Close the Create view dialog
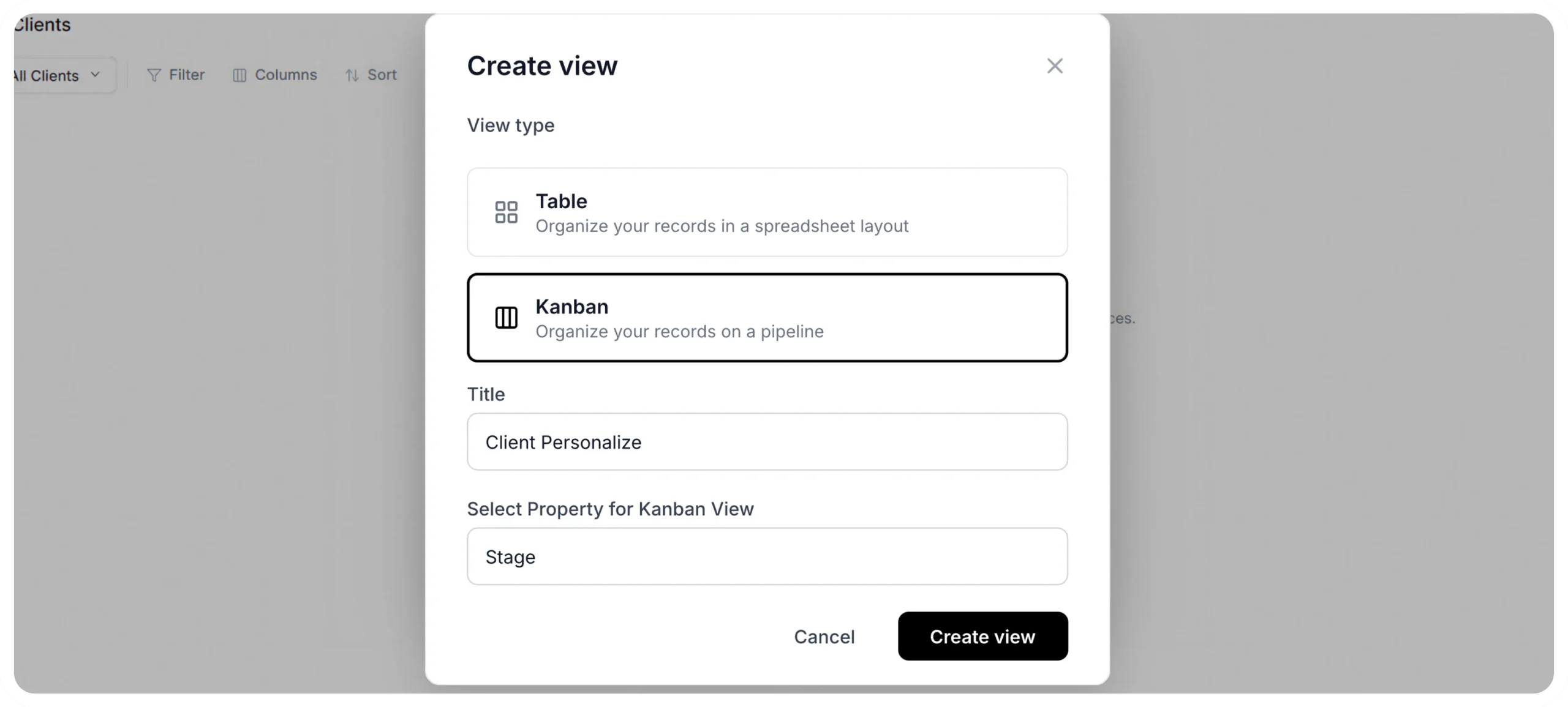Image resolution: width=1568 pixels, height=707 pixels. pos(1054,65)
